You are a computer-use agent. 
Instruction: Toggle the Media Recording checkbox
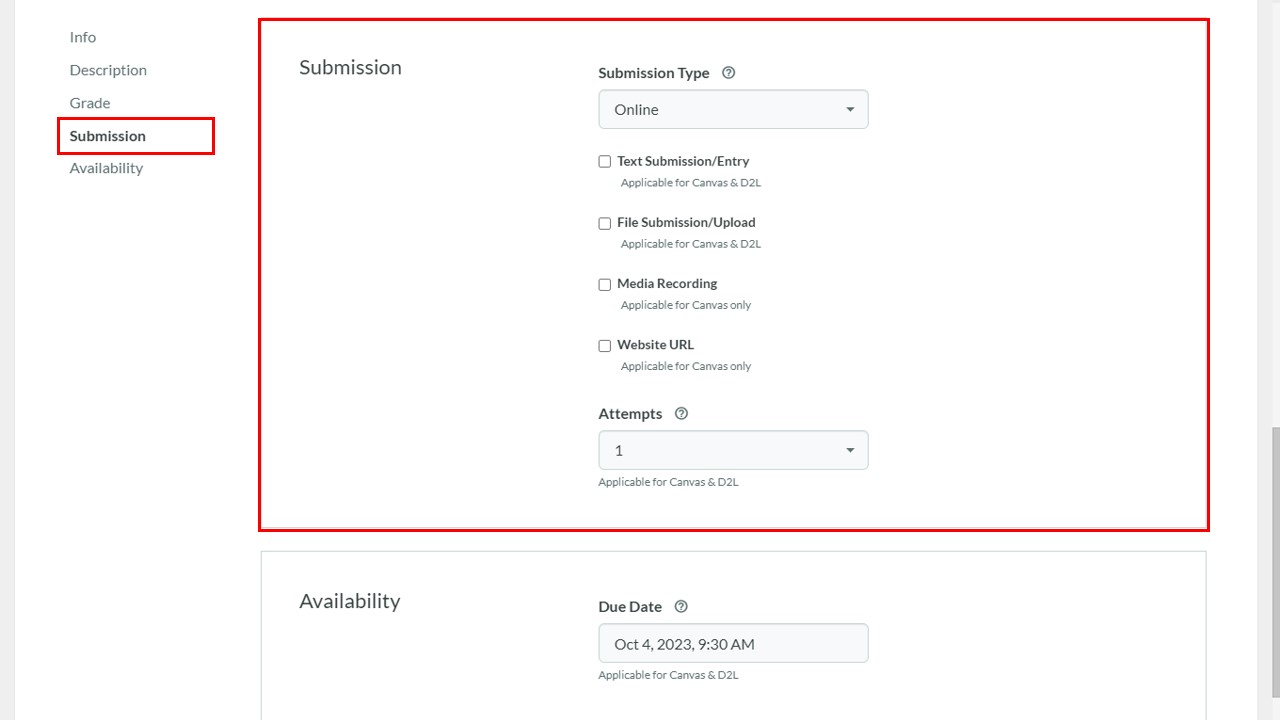(604, 284)
